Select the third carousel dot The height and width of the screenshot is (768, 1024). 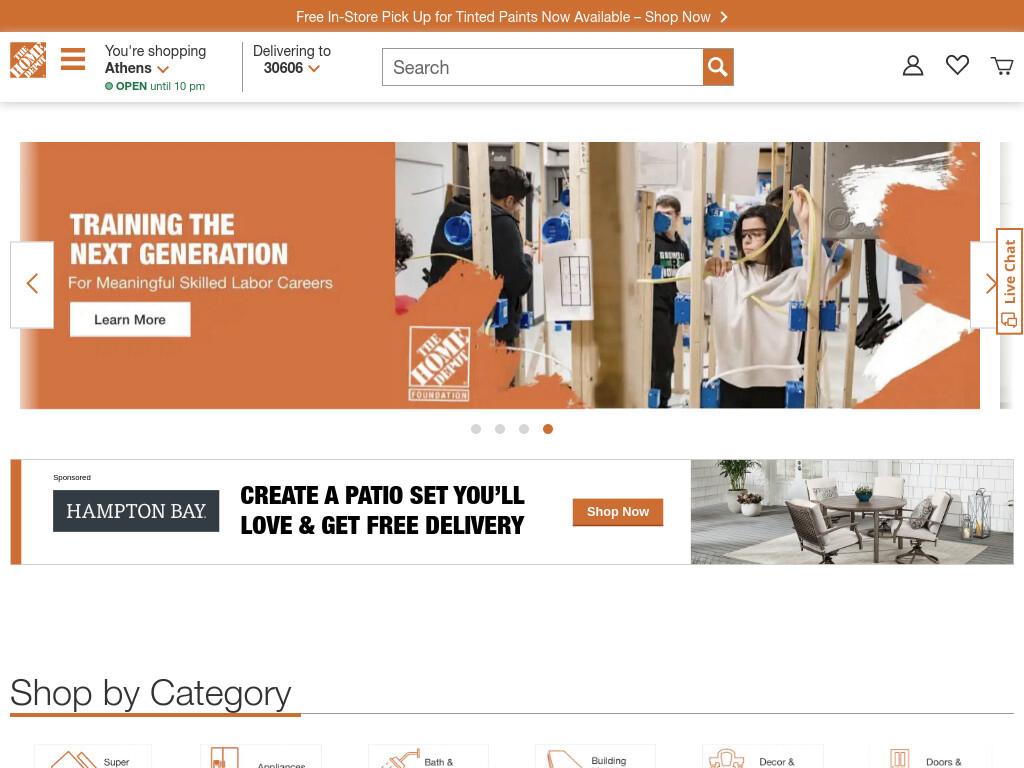[524, 429]
